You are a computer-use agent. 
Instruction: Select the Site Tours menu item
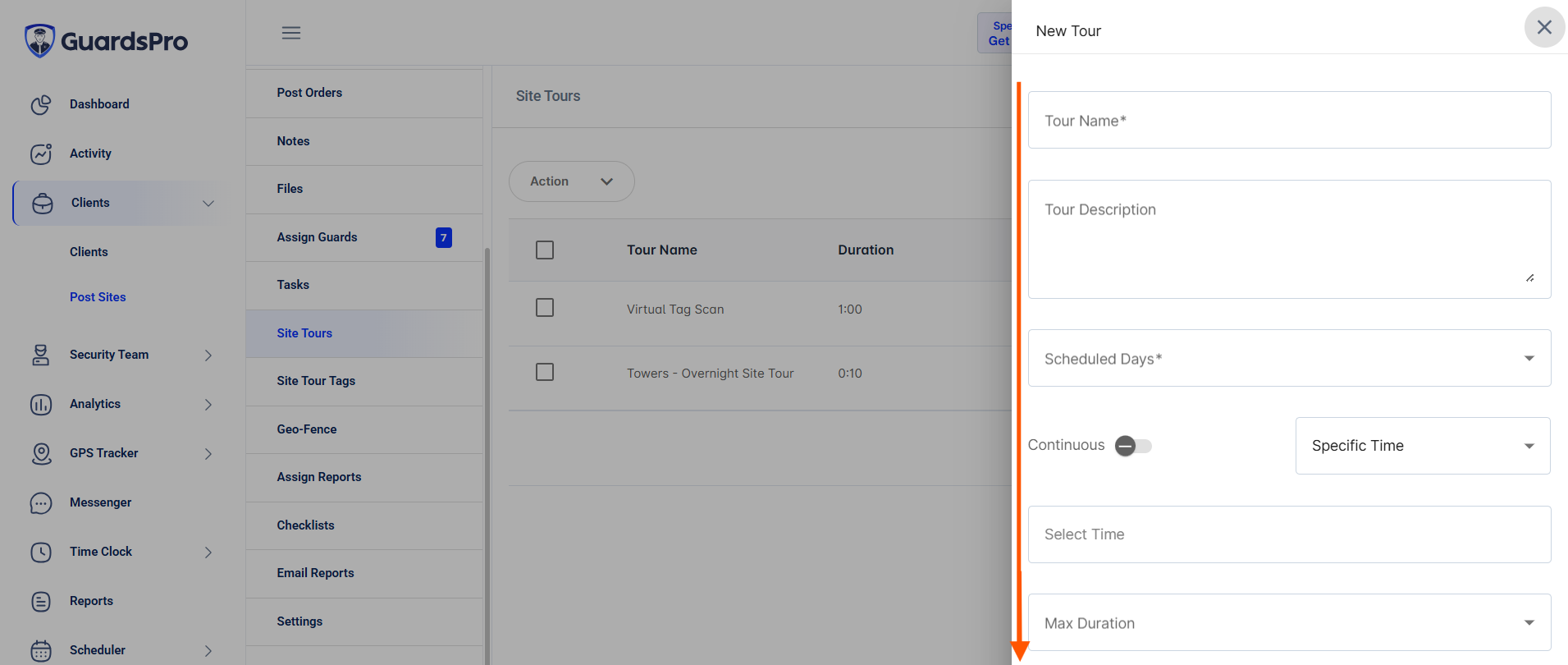click(x=364, y=333)
